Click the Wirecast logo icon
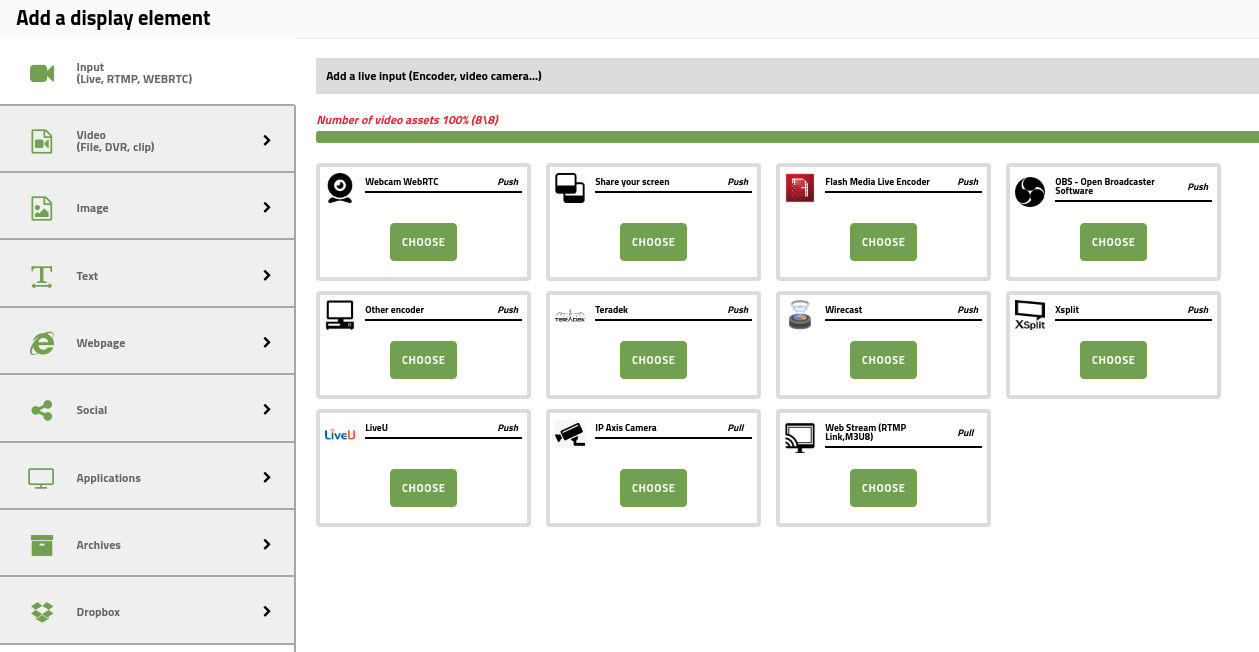The width and height of the screenshot is (1259, 652). 799,315
